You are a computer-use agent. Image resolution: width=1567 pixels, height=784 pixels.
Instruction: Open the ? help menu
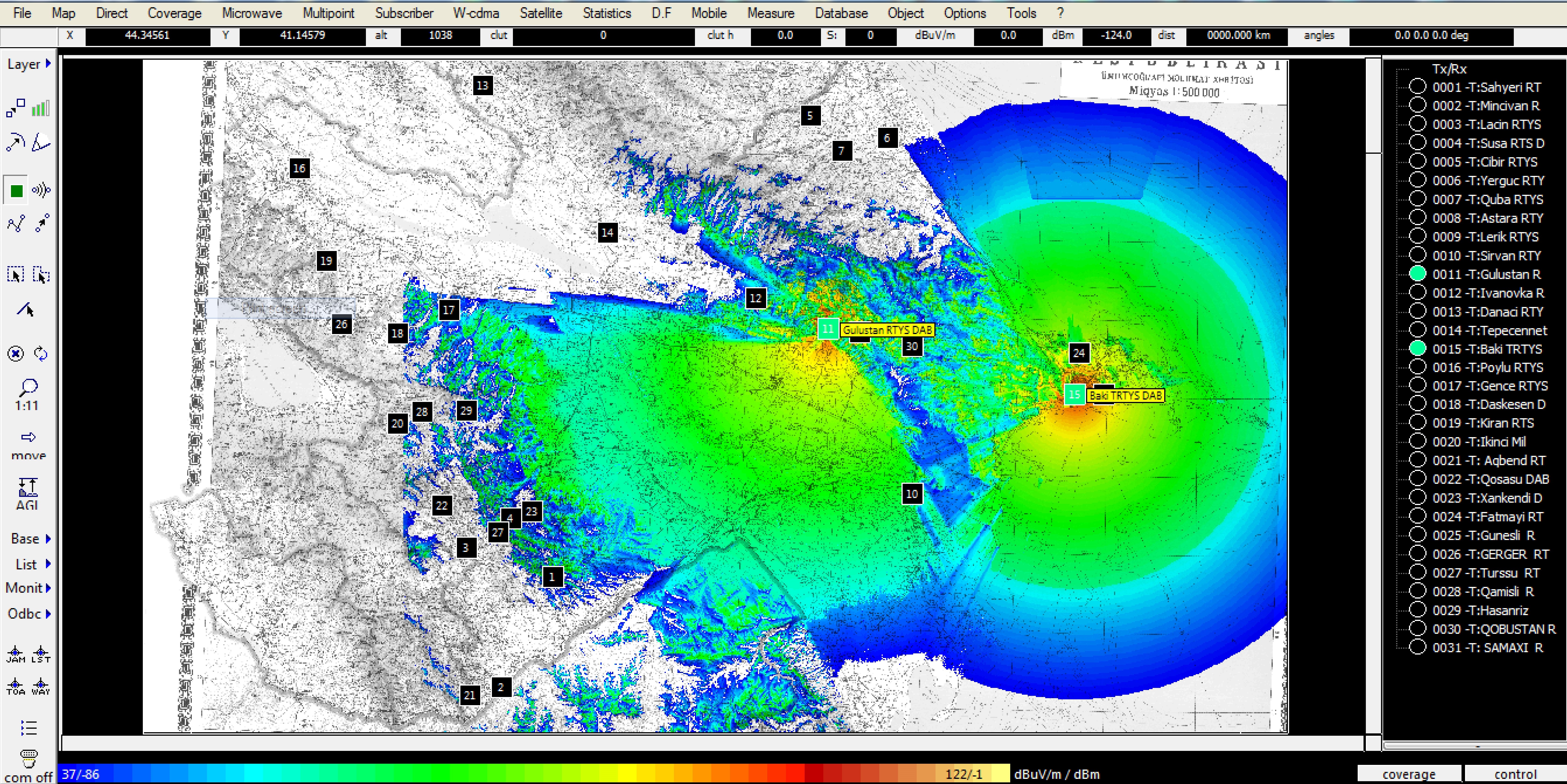point(1060,13)
